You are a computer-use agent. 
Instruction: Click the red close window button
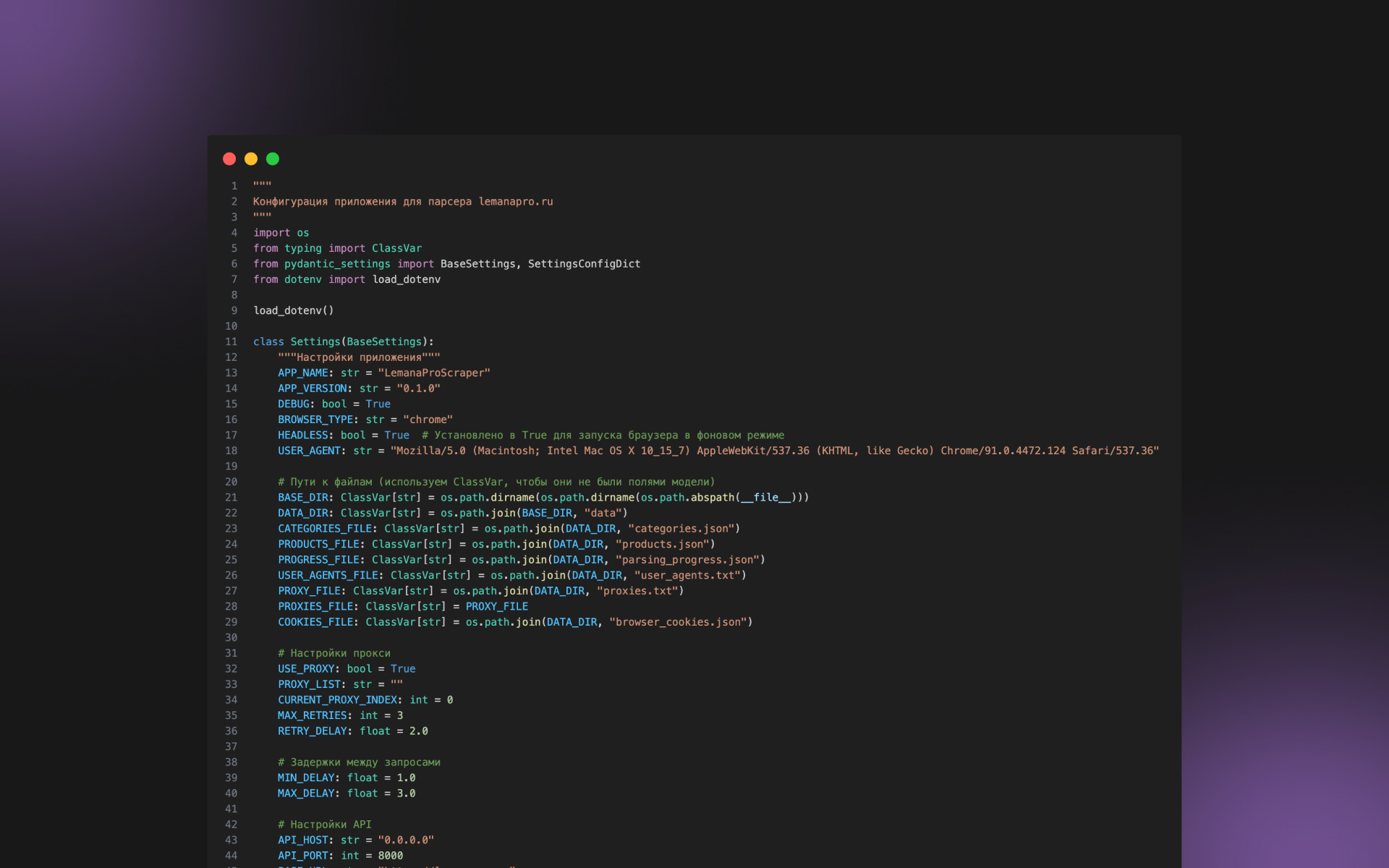click(229, 158)
